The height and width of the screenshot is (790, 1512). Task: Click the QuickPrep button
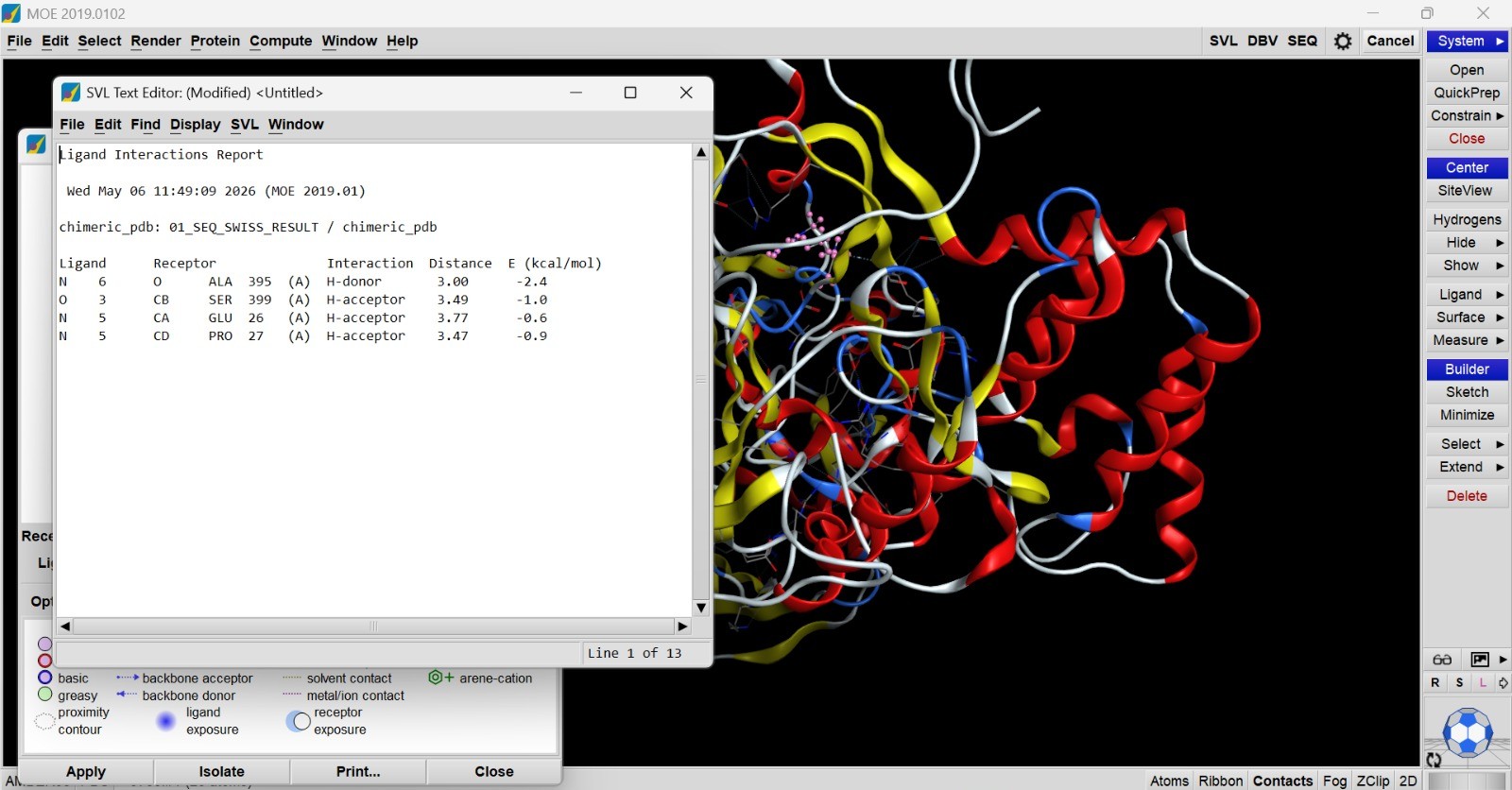(x=1468, y=93)
